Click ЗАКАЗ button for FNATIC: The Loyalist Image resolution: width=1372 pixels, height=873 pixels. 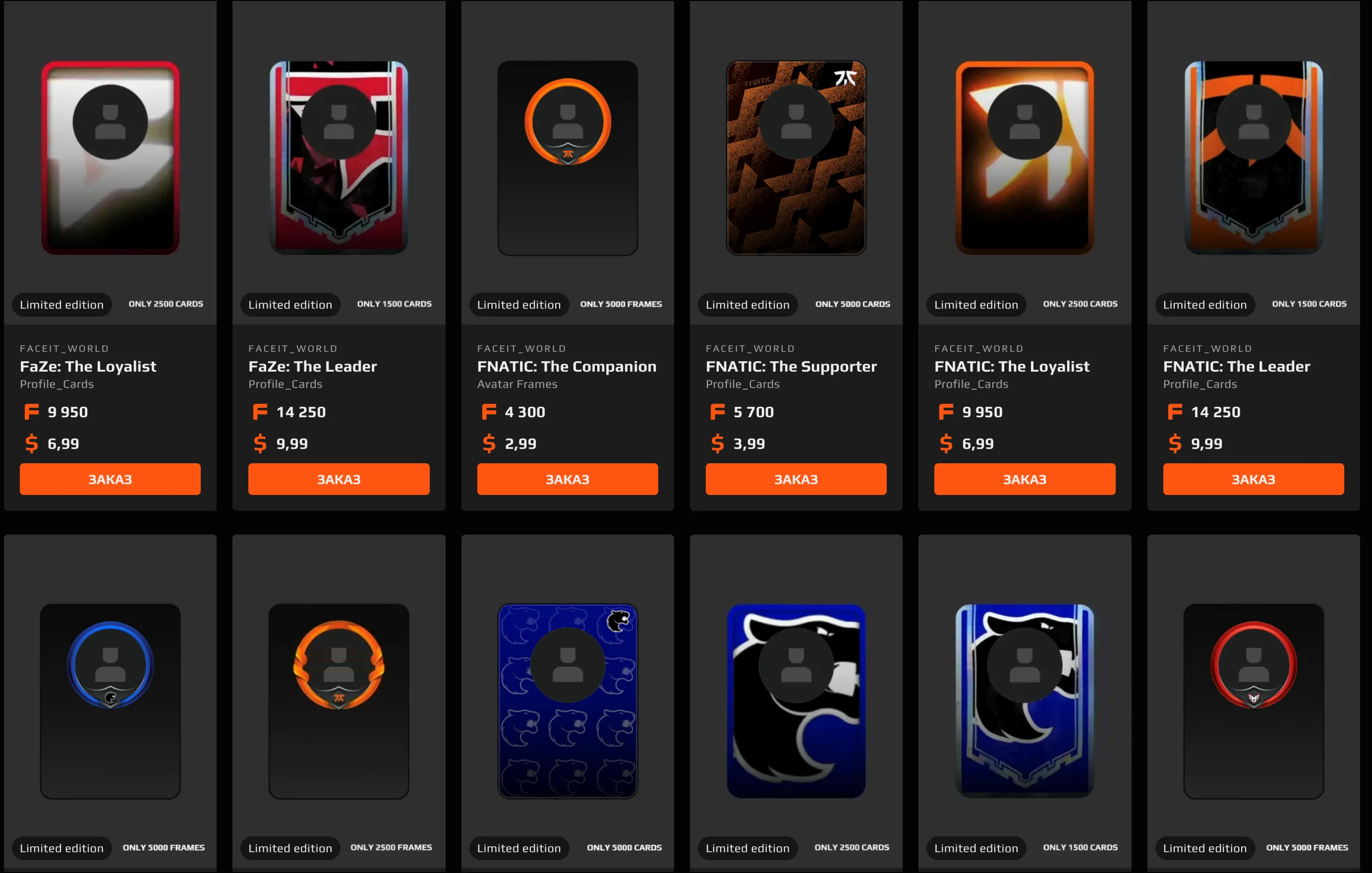pos(1025,479)
